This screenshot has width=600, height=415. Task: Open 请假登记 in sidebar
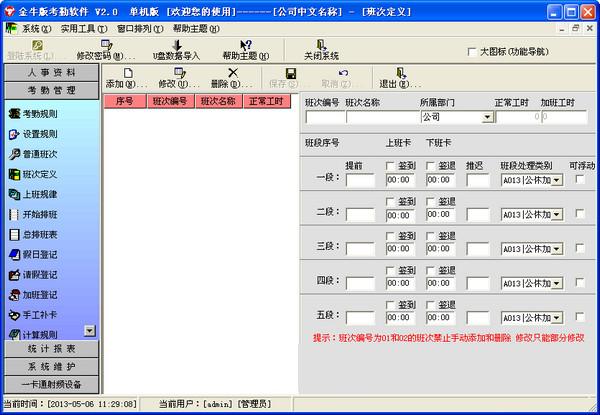click(33, 275)
